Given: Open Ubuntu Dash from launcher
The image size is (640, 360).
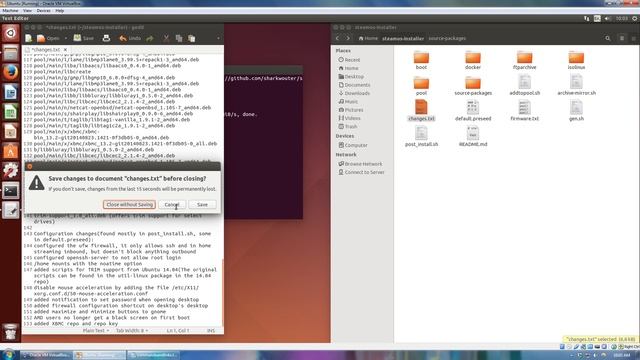Looking at the screenshot, I should (x=11, y=33).
